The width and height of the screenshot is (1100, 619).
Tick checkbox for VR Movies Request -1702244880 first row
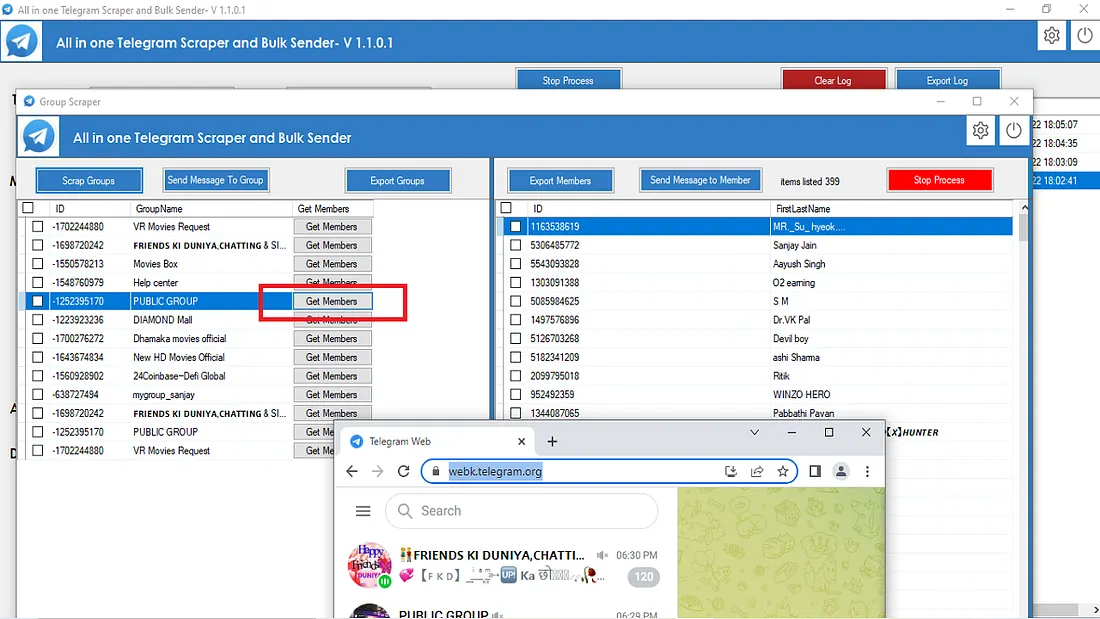pyautogui.click(x=38, y=227)
